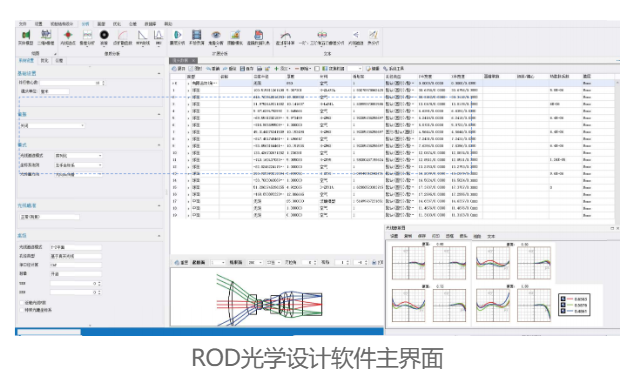Image resolution: width=640 pixels, height=379 pixels.
Task: Click the save button in table toolbar
Action: point(247,69)
